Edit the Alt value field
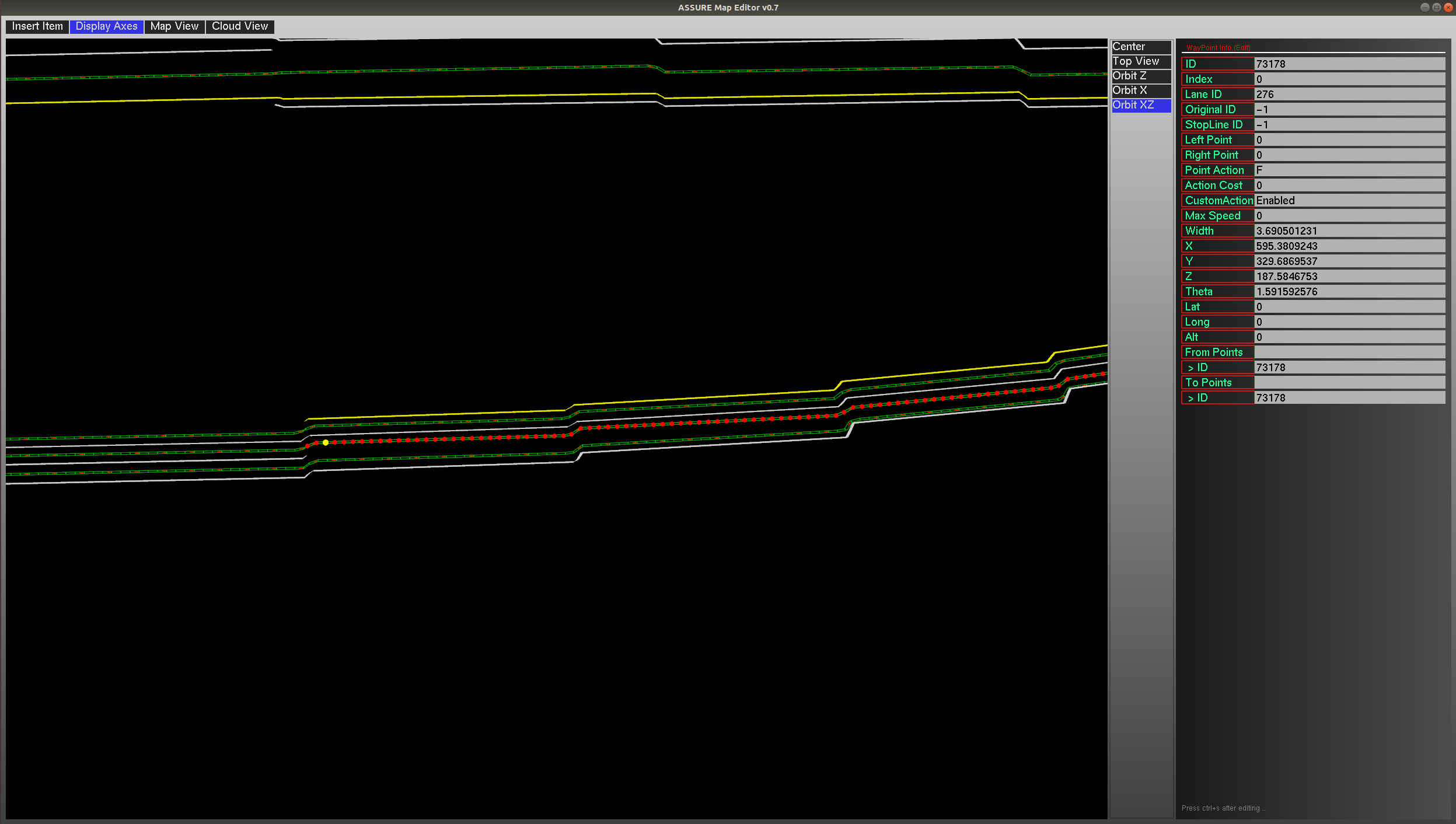The height and width of the screenshot is (824, 1456). point(1349,337)
